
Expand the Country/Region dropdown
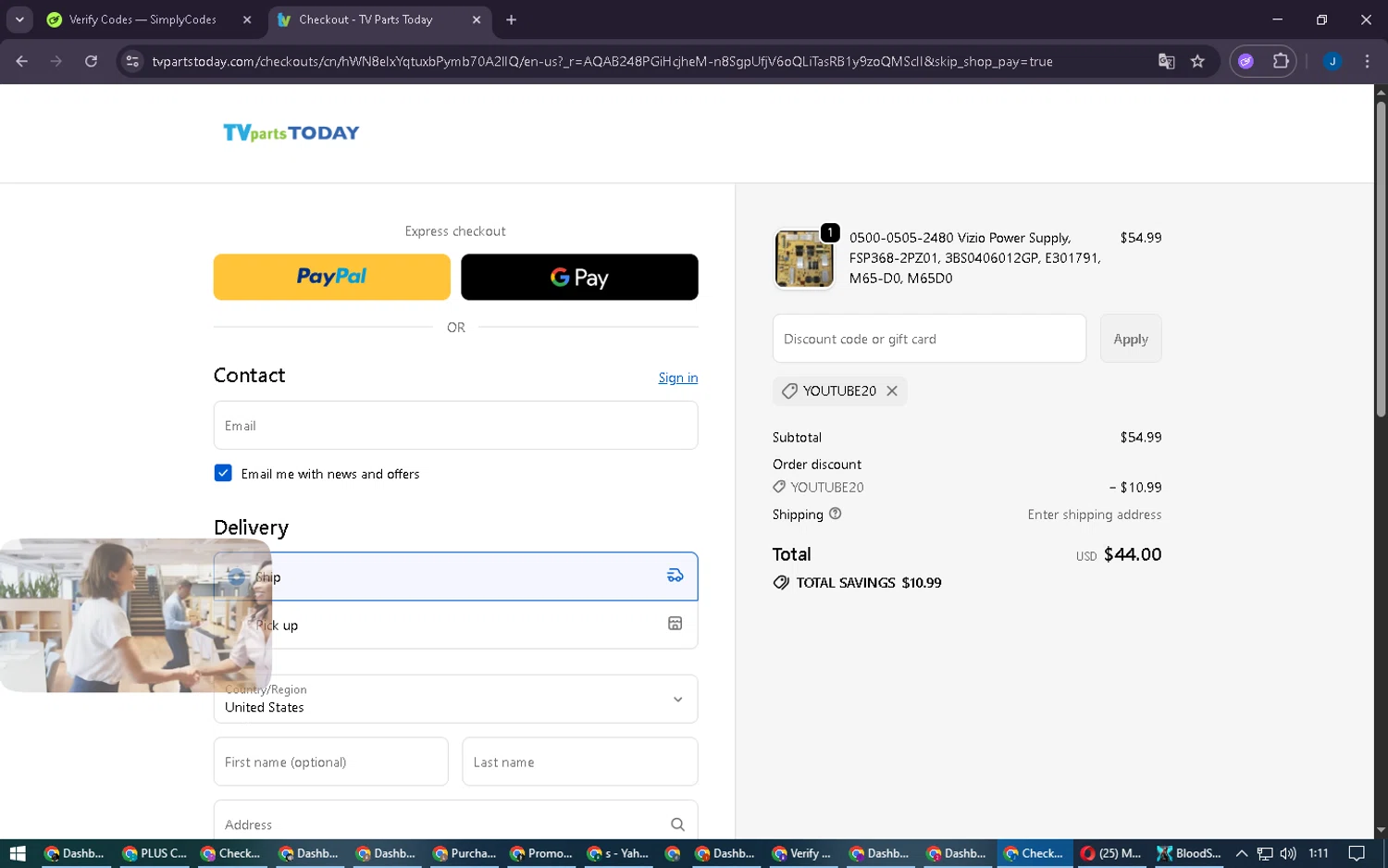455,699
